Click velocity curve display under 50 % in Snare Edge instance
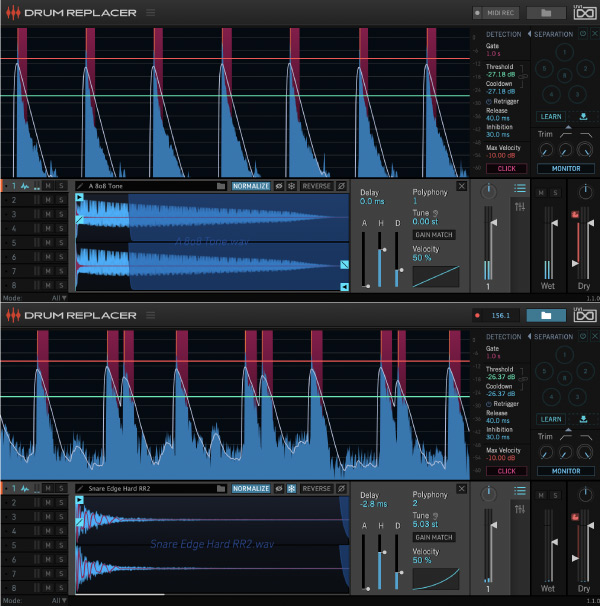The height and width of the screenshot is (606, 600). click(x=436, y=579)
